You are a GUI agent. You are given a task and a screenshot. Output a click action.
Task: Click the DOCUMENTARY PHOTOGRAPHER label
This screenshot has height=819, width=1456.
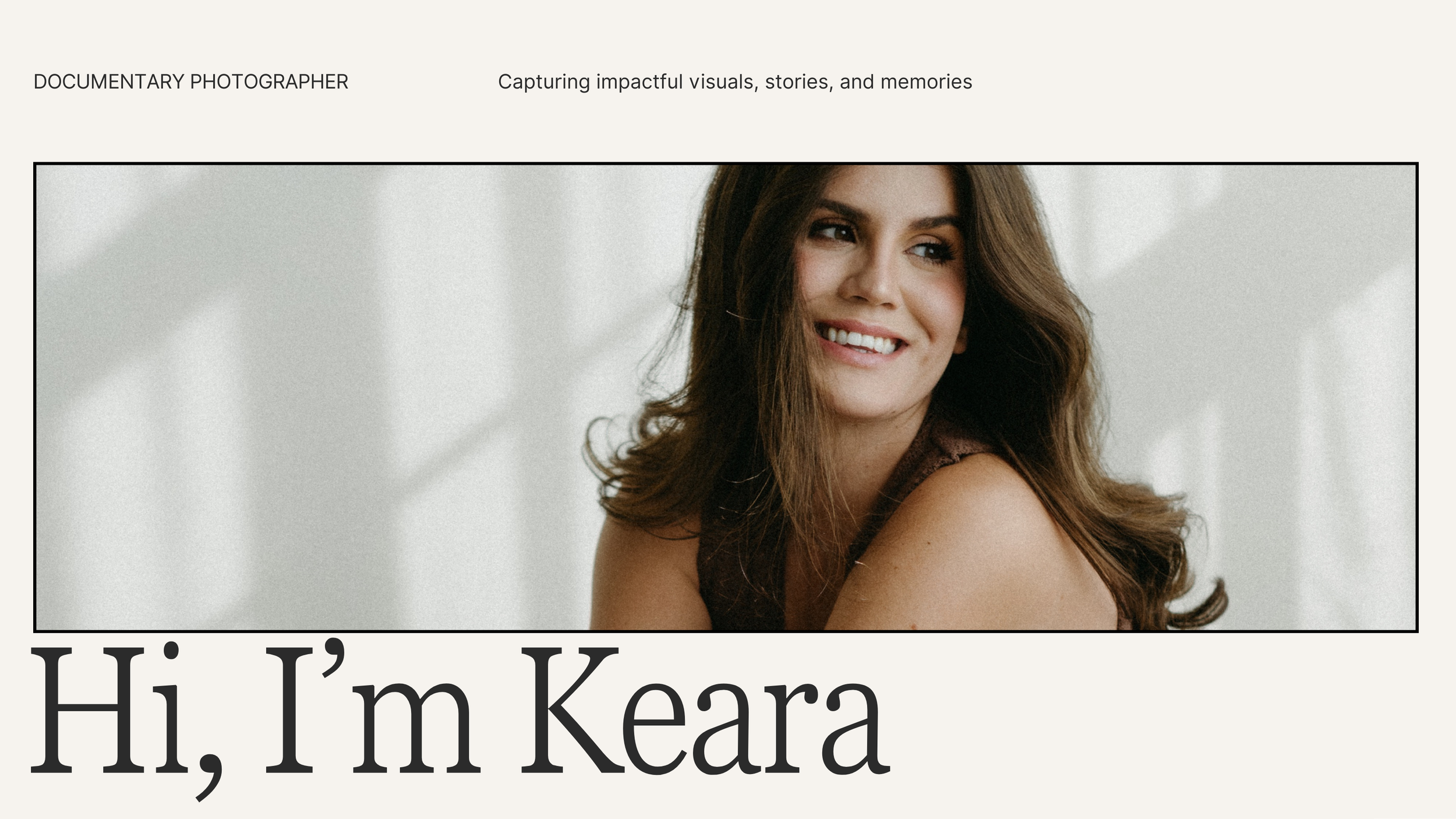[x=190, y=82]
